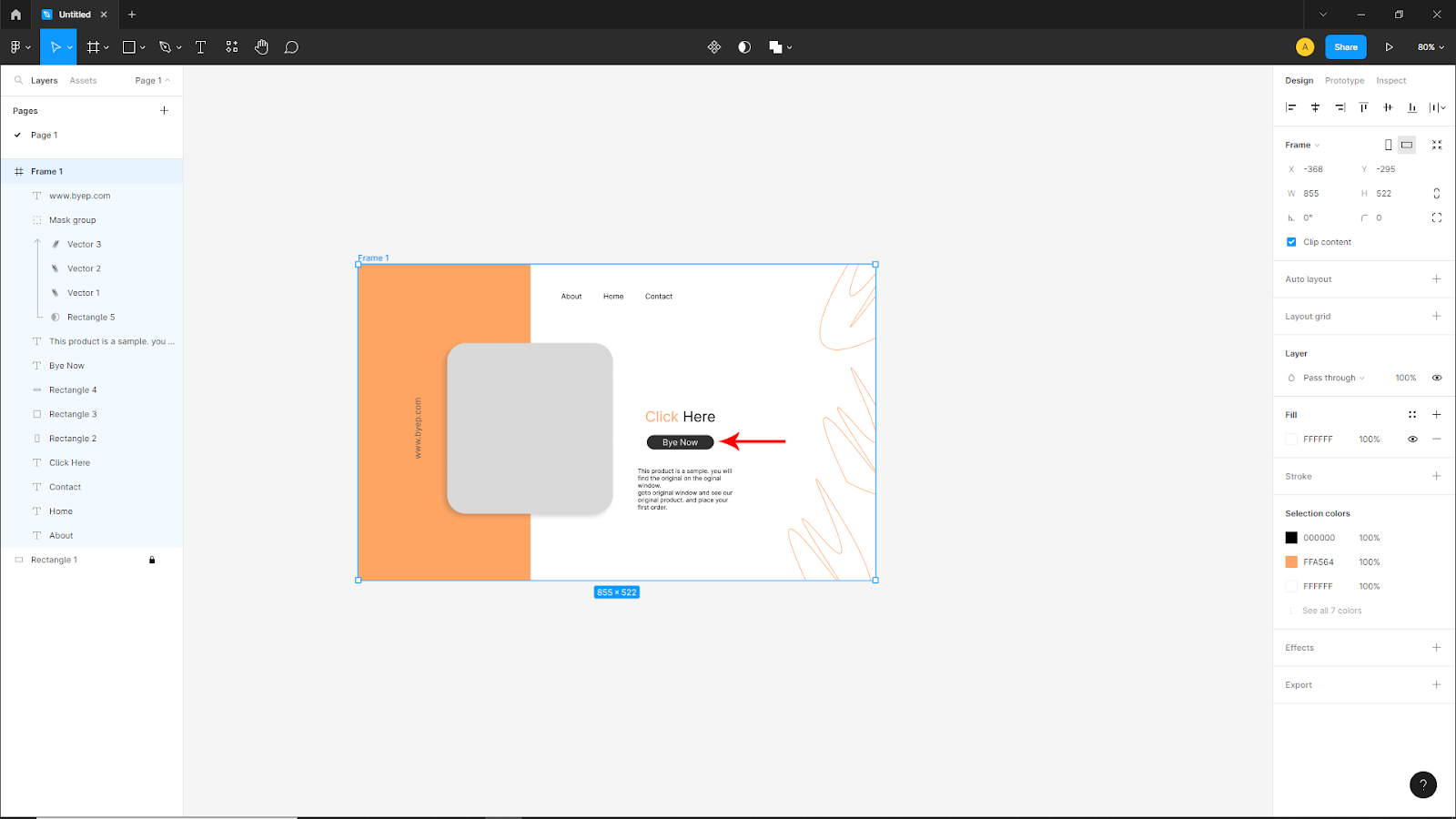Add Auto layout with plus
The height and width of the screenshot is (819, 1456).
click(1437, 279)
